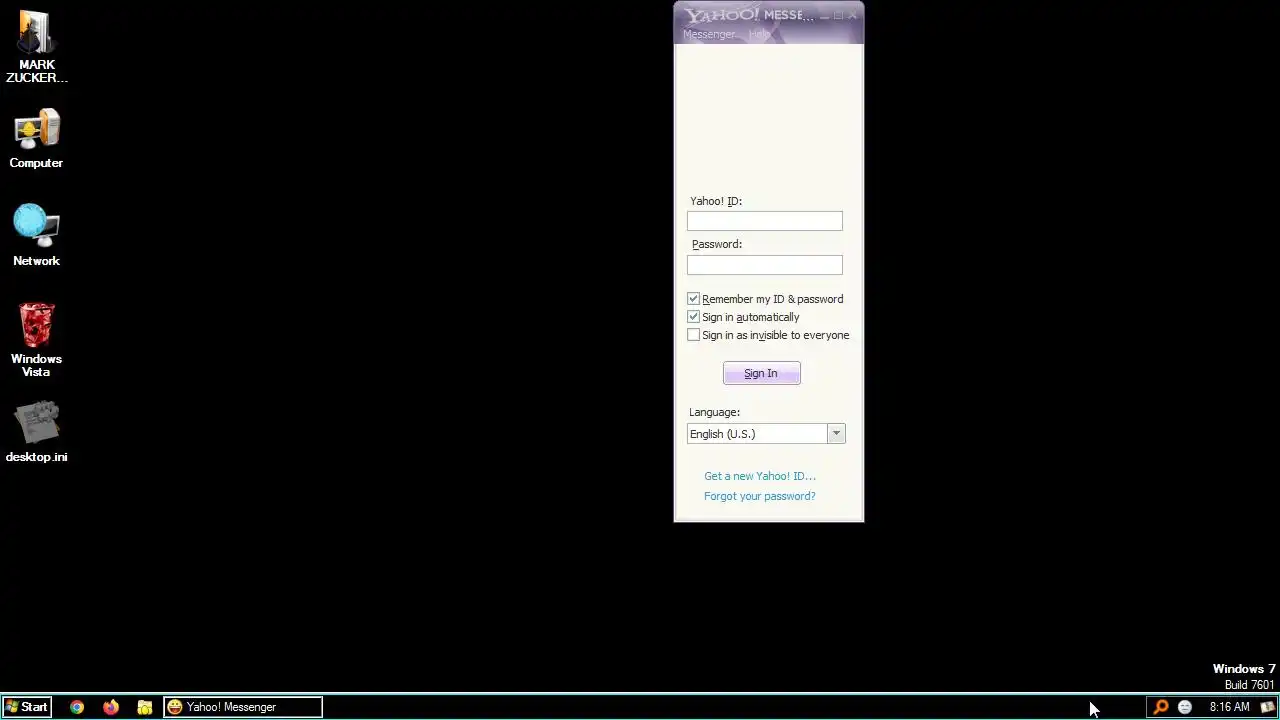Viewport: 1280px width, 720px height.
Task: Launch Chrome from the taskbar
Action: point(77,707)
